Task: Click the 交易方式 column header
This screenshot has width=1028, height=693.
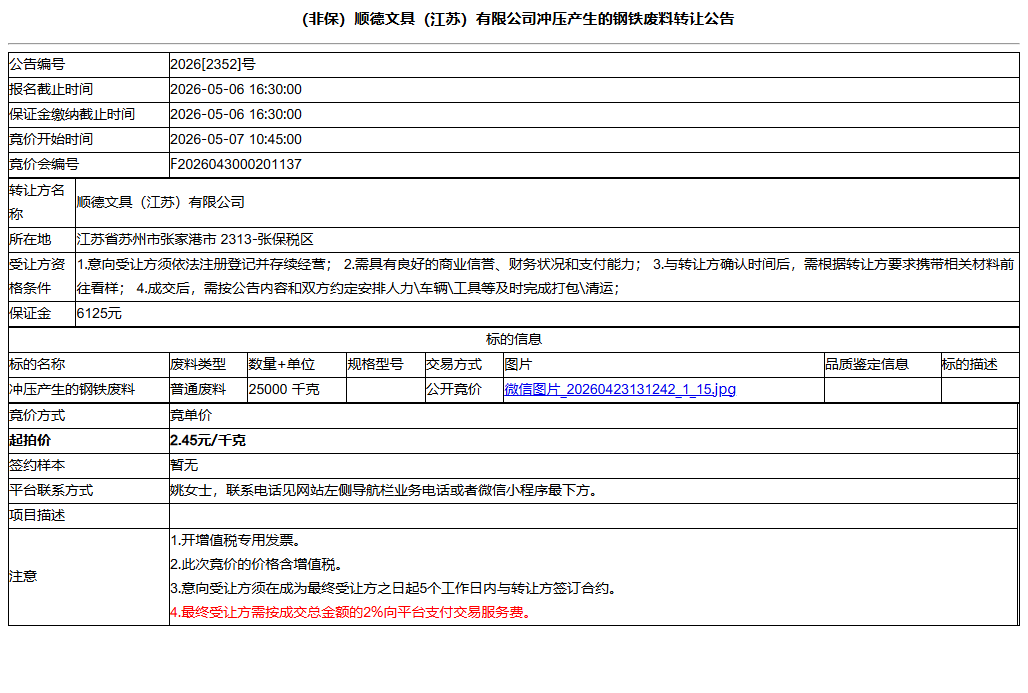Action: [454, 365]
